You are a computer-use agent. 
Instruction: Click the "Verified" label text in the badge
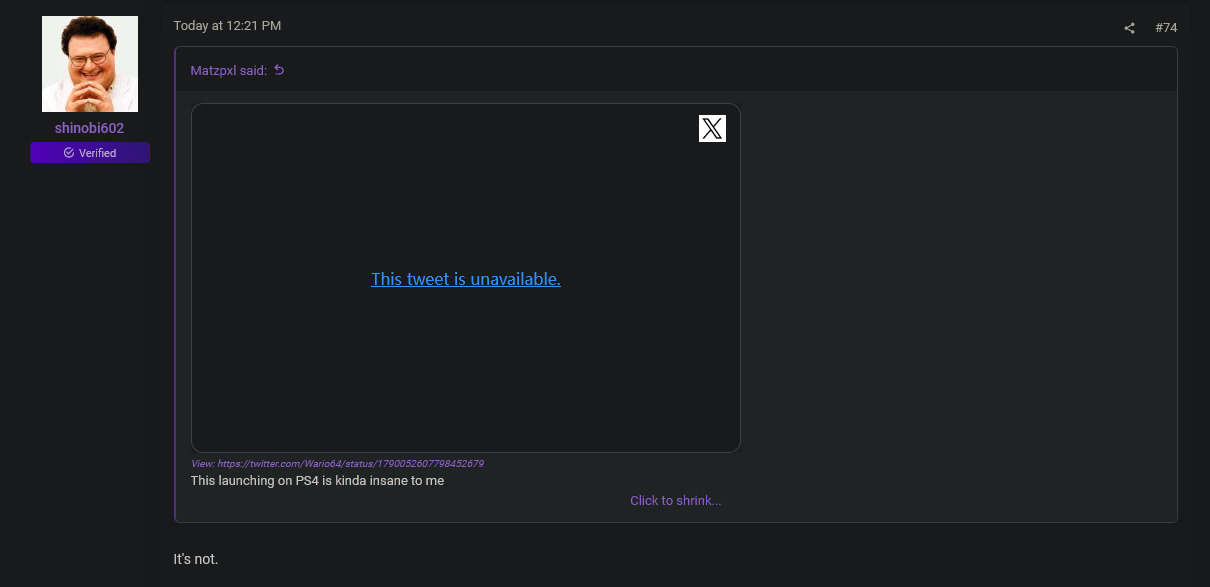coord(98,153)
